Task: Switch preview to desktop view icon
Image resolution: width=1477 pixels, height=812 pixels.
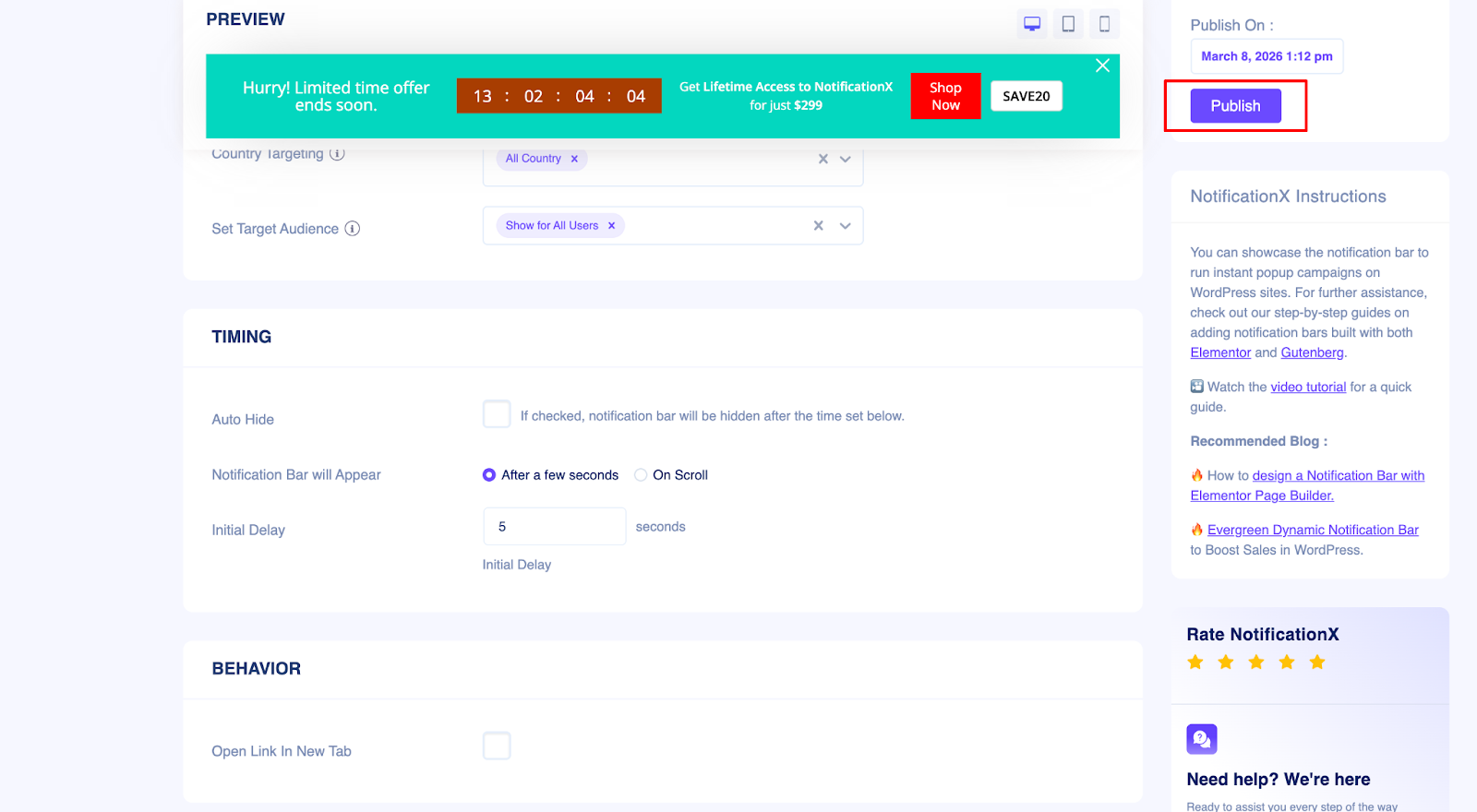Action: [x=1032, y=24]
